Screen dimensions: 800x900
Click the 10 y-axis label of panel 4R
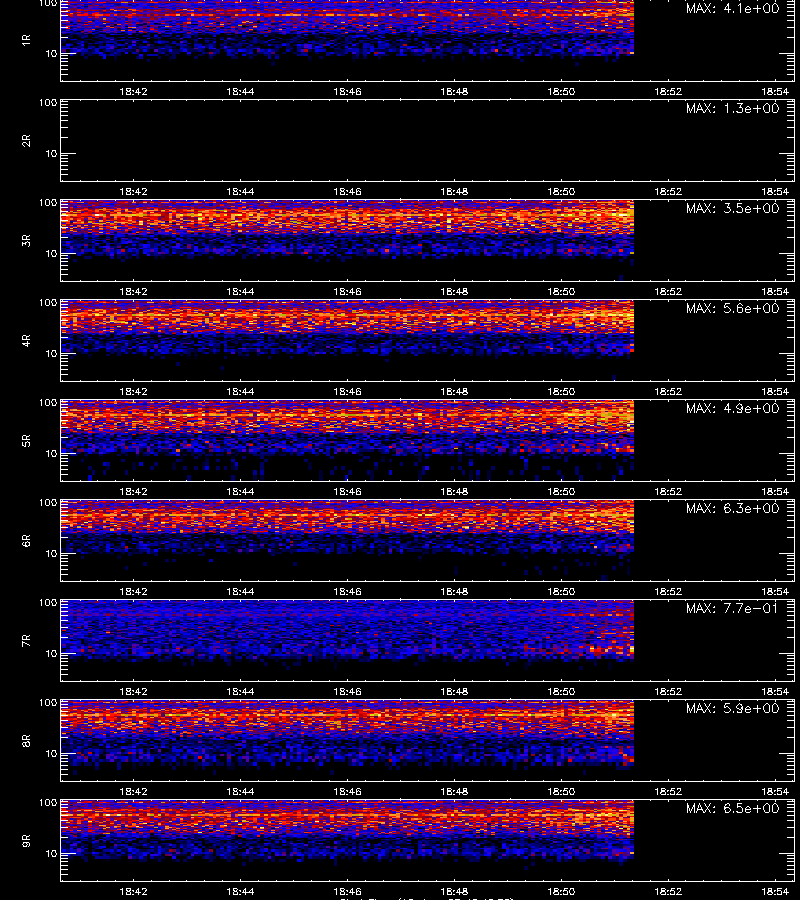tap(51, 354)
